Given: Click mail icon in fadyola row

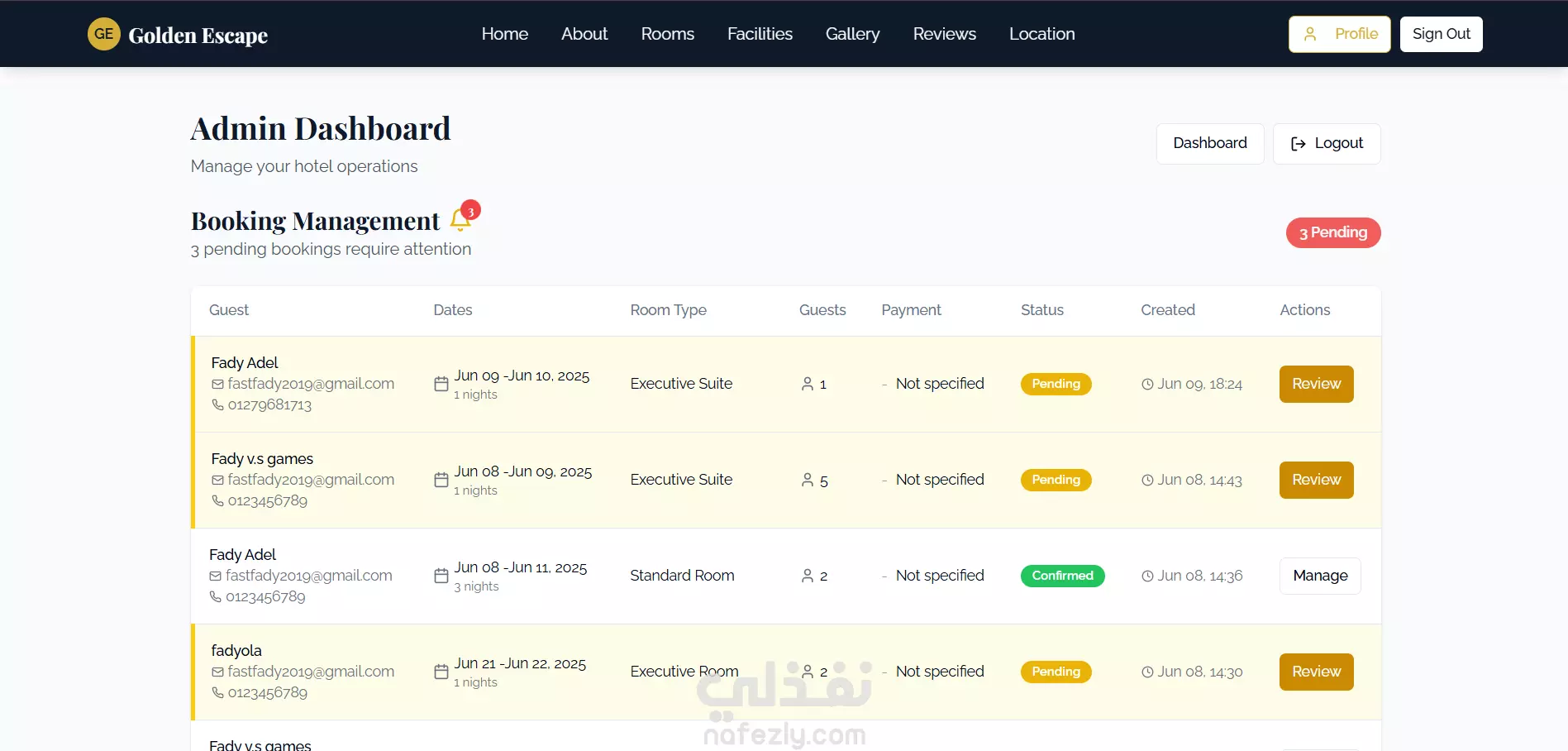Looking at the screenshot, I should pyautogui.click(x=217, y=672).
